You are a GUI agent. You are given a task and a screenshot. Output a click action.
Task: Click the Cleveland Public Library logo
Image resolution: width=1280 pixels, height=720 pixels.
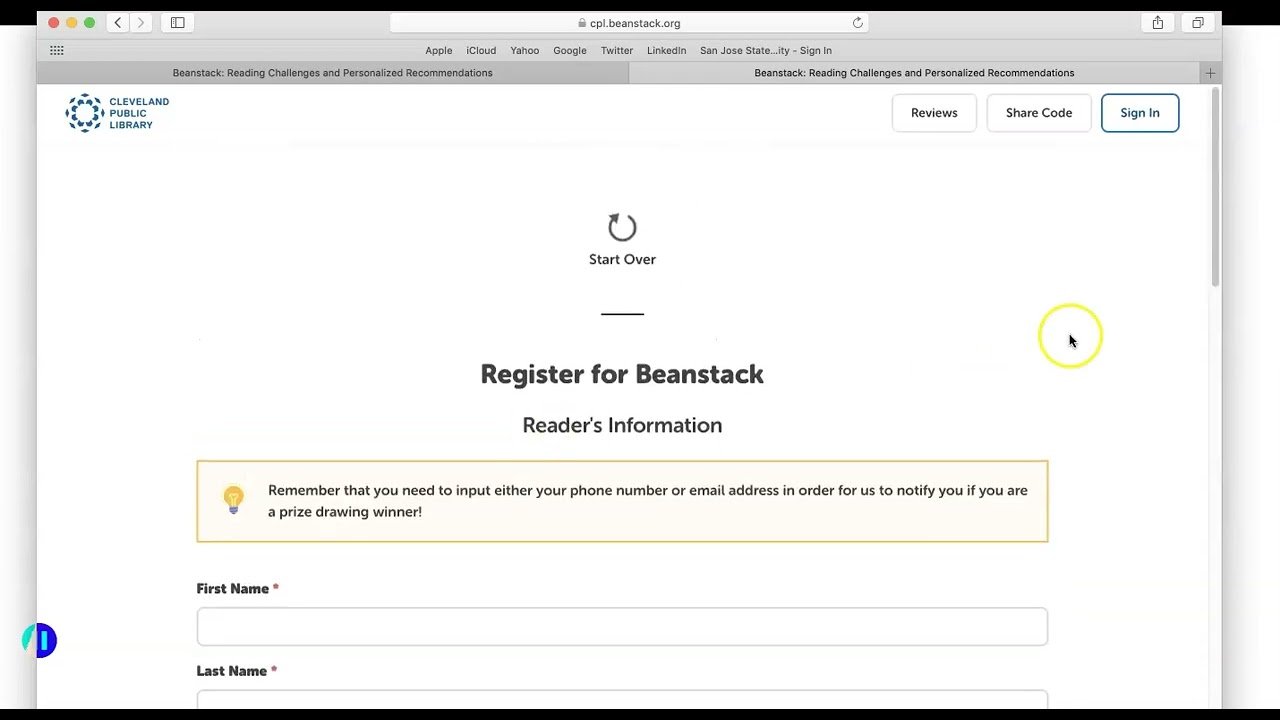(x=117, y=113)
